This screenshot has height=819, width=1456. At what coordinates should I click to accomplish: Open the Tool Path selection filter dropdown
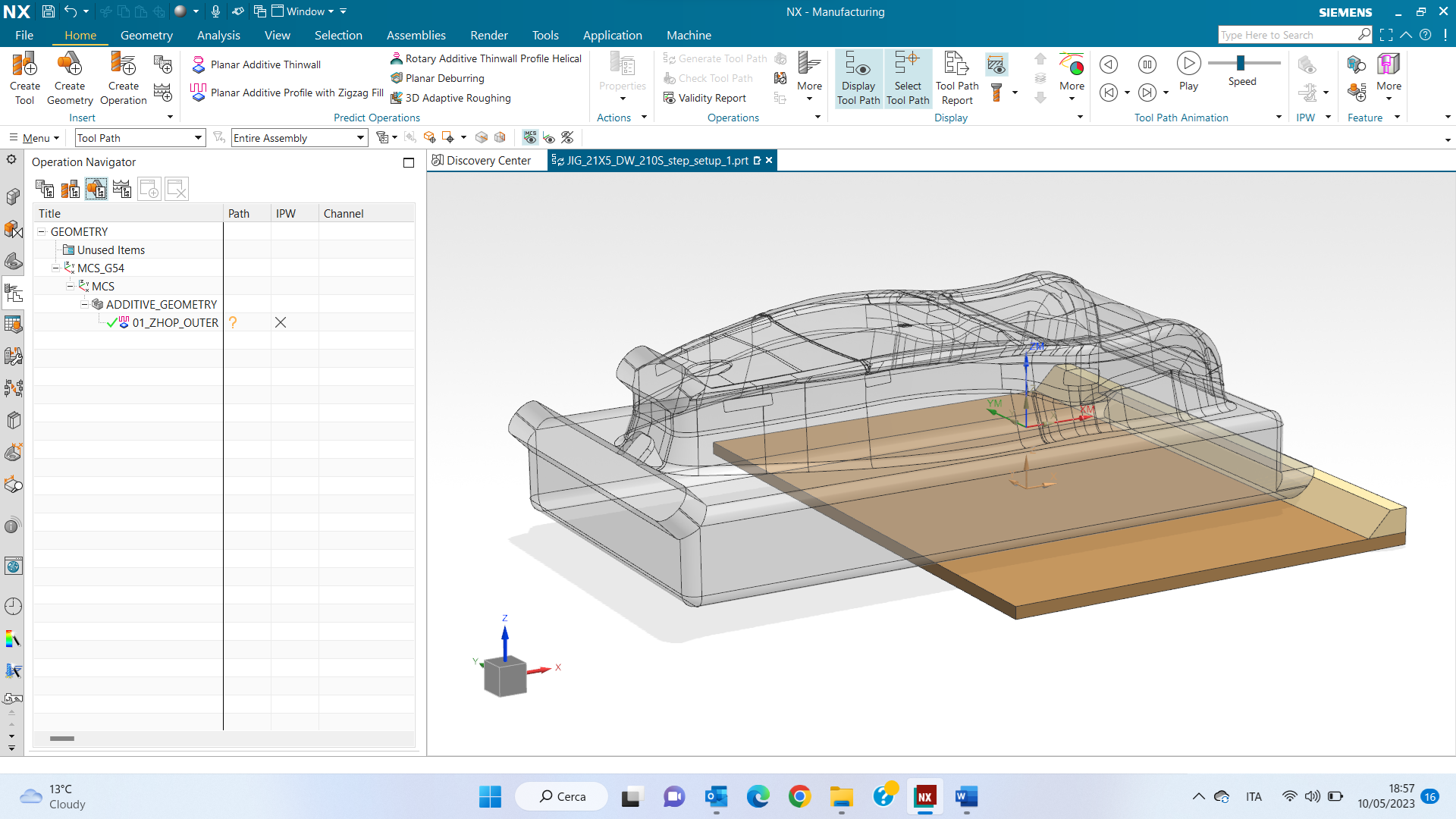198,138
